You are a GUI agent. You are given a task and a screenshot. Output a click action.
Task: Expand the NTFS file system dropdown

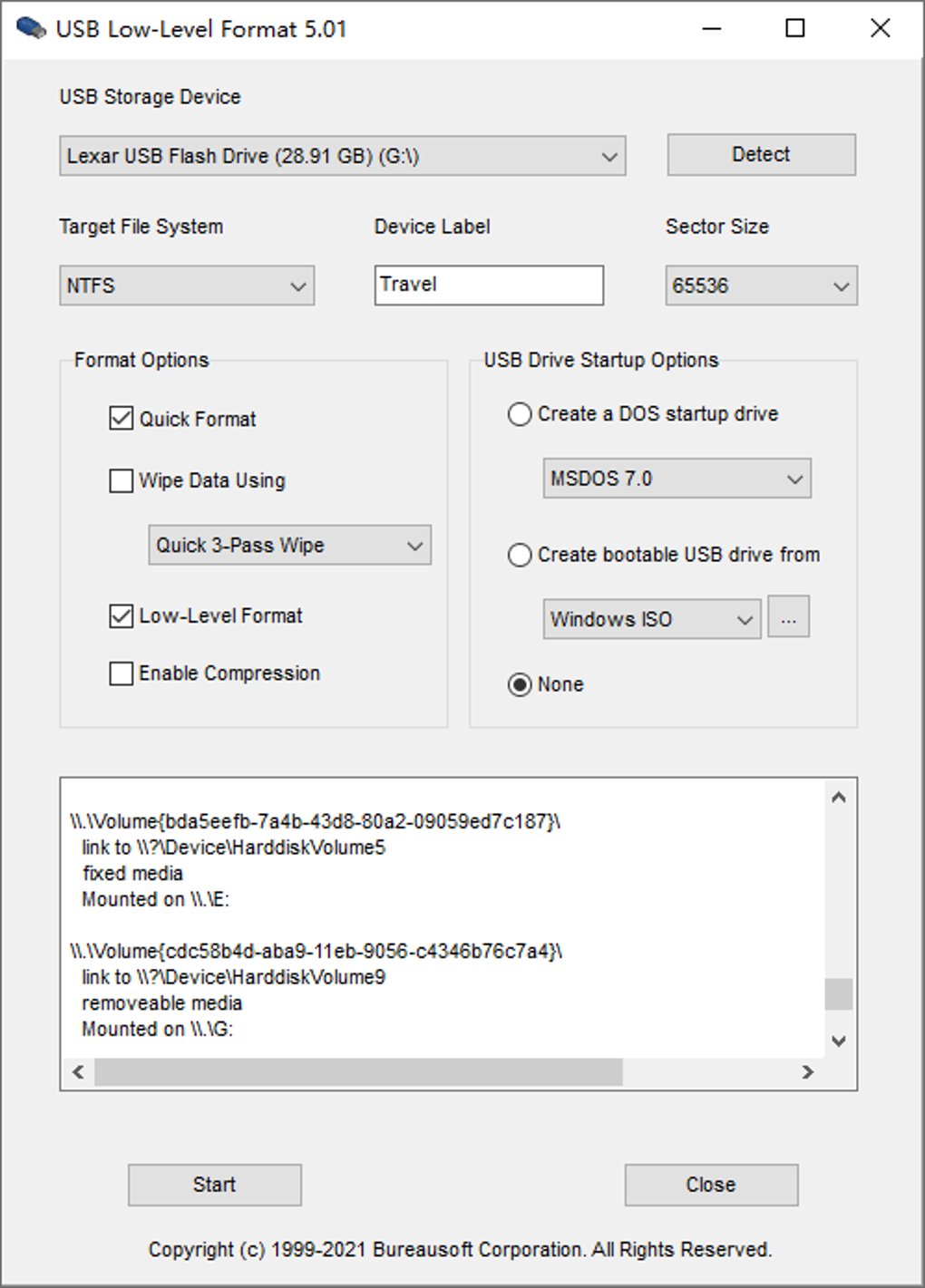(187, 286)
